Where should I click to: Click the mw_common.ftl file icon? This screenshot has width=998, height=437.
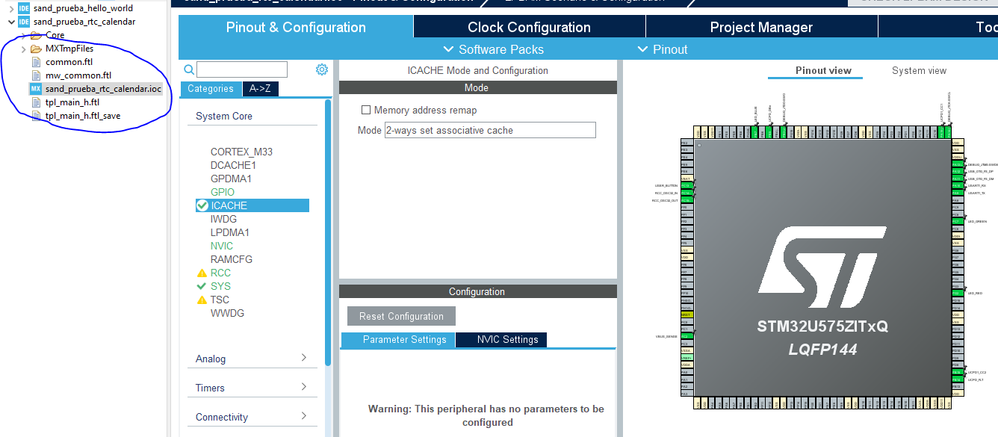pos(36,76)
